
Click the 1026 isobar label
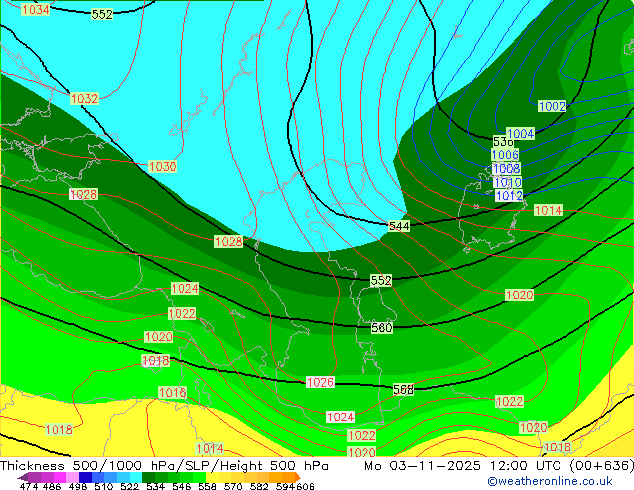pyautogui.click(x=320, y=382)
